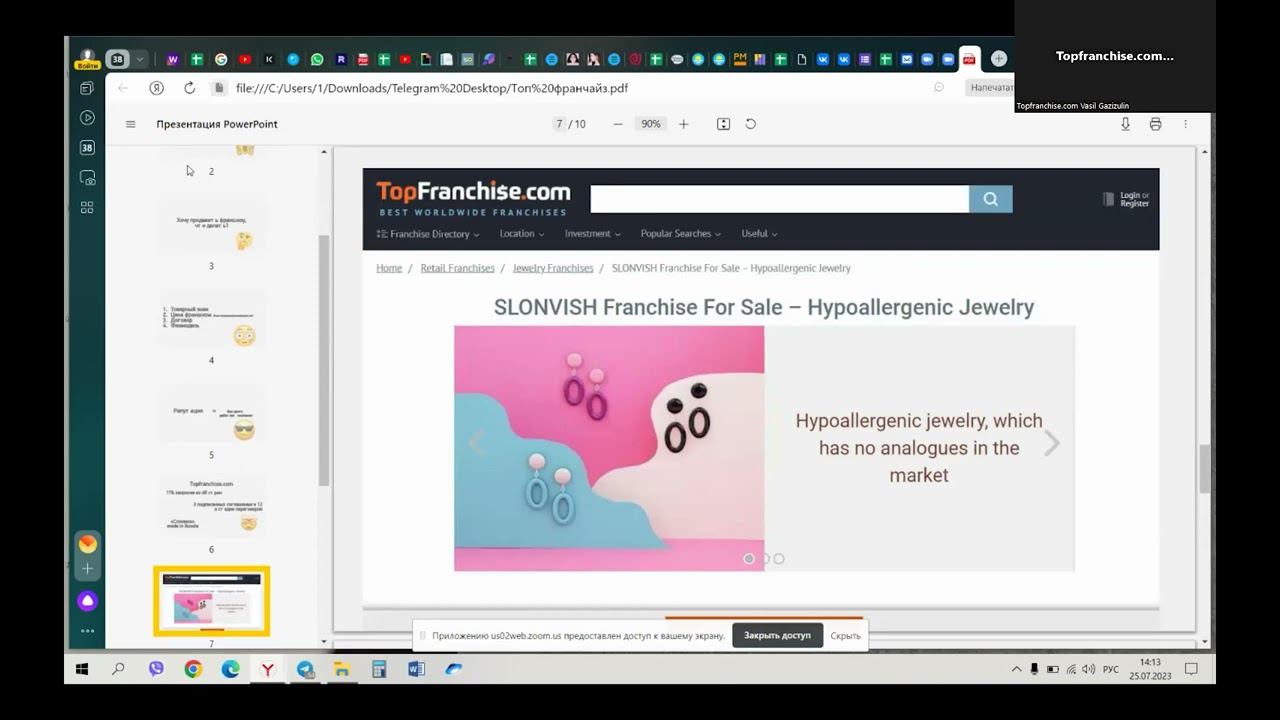Click the PDF page number field
1280x720 pixels.
point(559,124)
